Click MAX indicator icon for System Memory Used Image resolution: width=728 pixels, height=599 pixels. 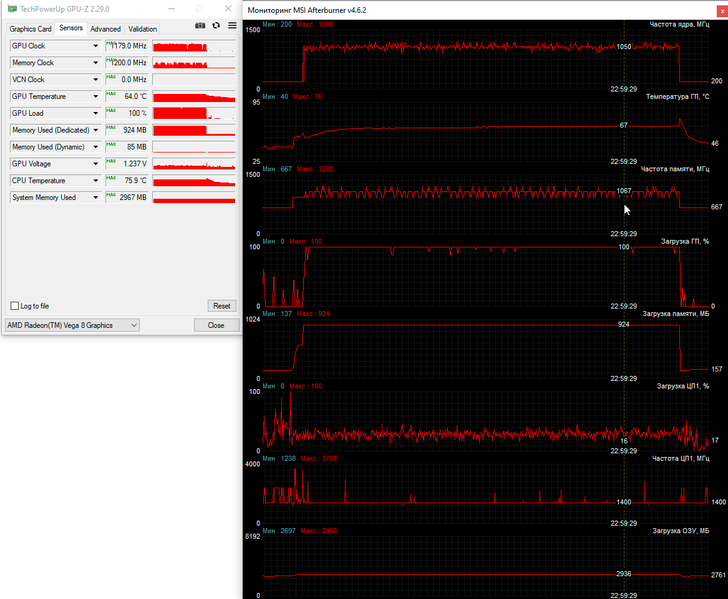coord(110,195)
